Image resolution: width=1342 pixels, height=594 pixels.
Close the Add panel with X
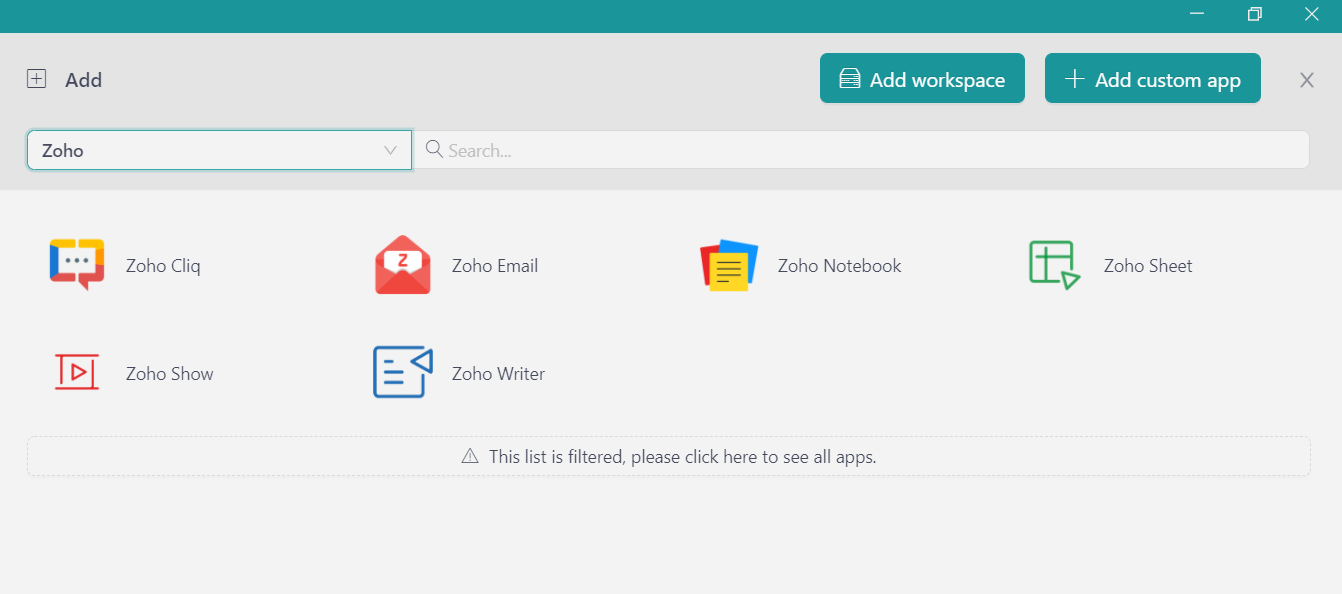1307,80
